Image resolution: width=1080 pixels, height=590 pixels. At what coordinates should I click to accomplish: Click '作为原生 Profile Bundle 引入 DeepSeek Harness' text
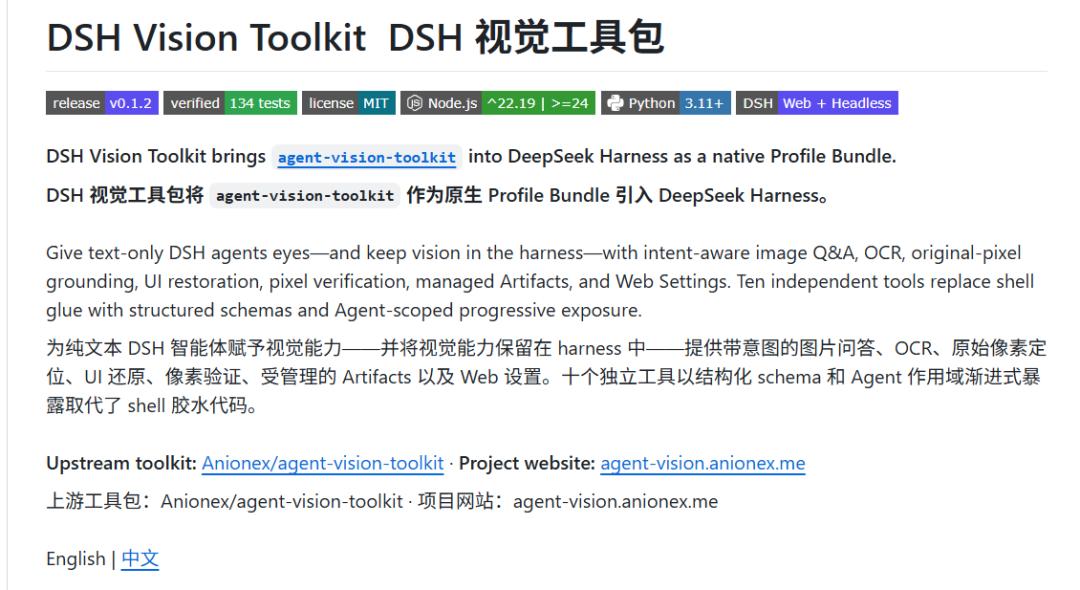point(617,196)
